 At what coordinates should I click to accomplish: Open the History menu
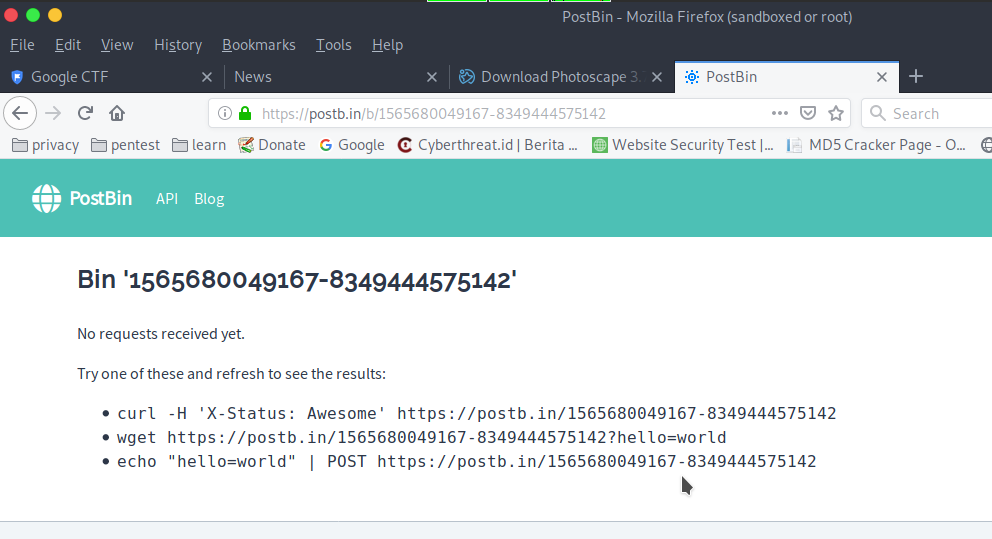178,45
